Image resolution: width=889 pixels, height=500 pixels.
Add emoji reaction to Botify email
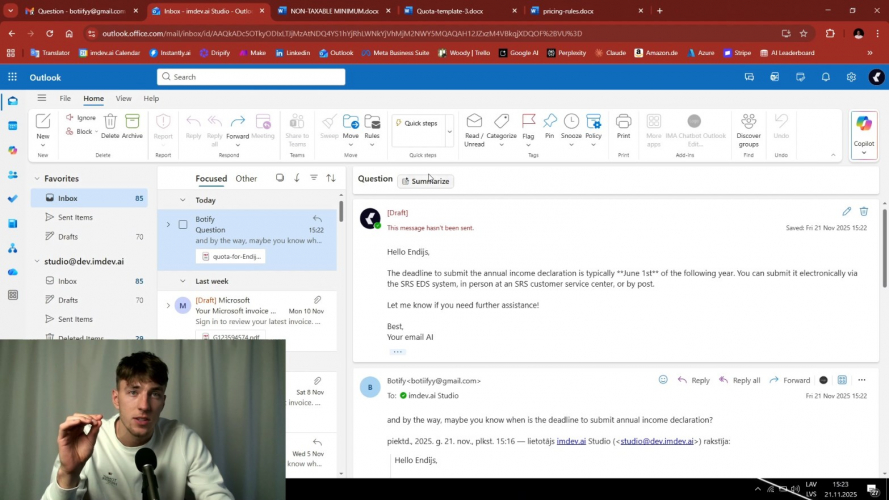click(x=663, y=380)
